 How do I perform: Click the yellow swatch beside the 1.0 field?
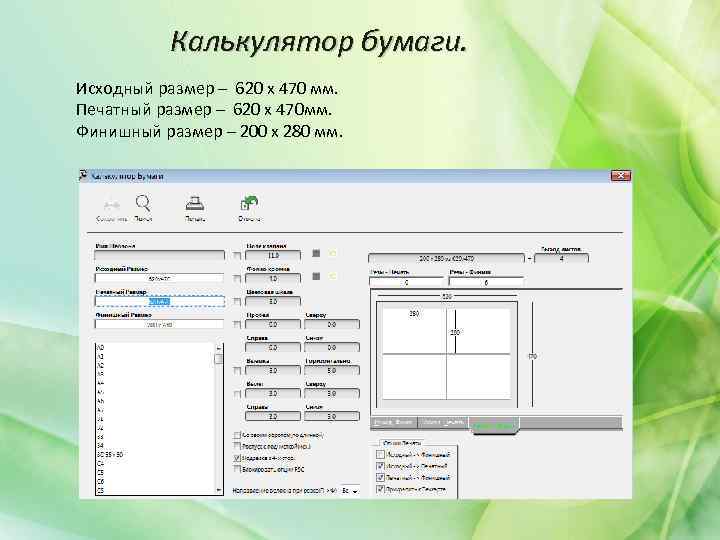pos(332,276)
